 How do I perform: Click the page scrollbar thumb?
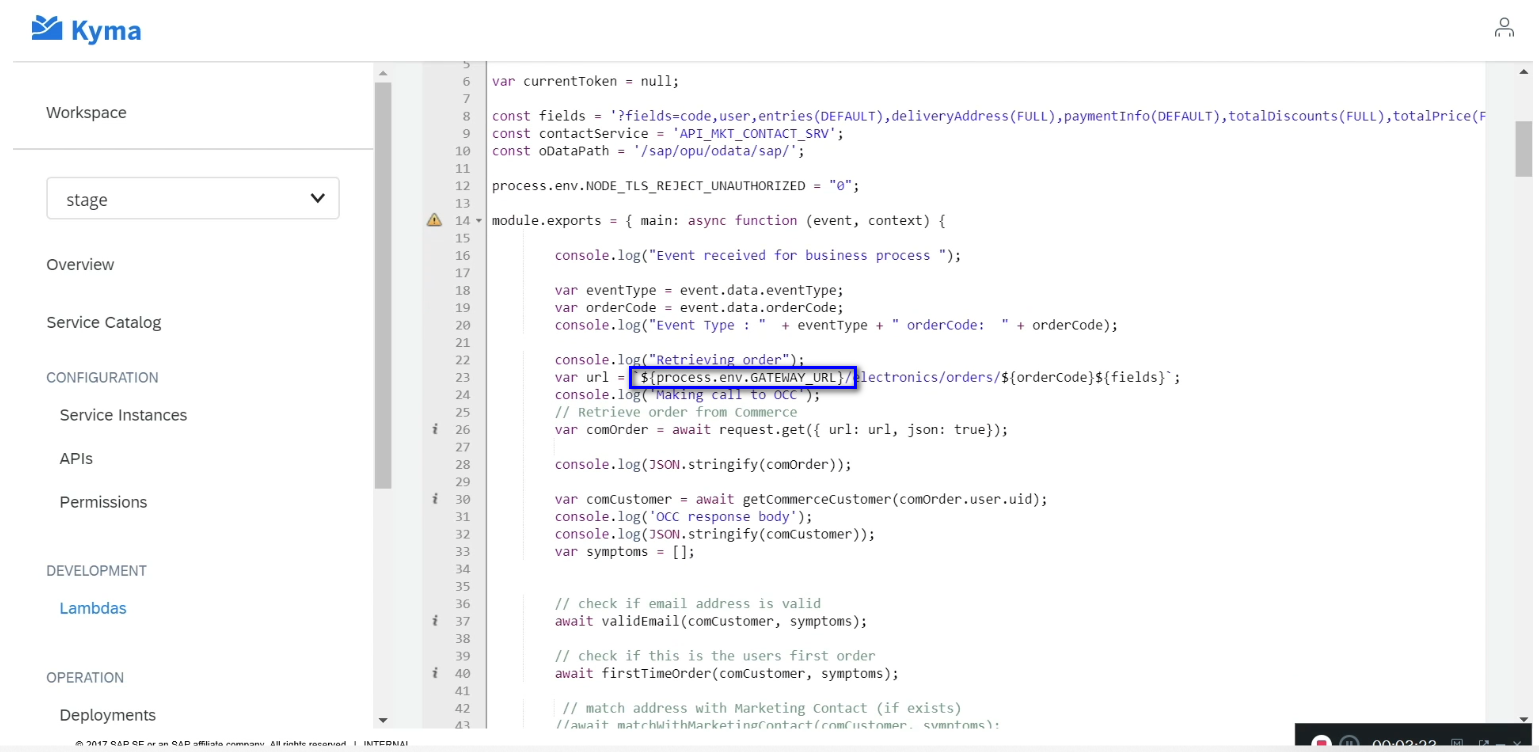point(1524,151)
